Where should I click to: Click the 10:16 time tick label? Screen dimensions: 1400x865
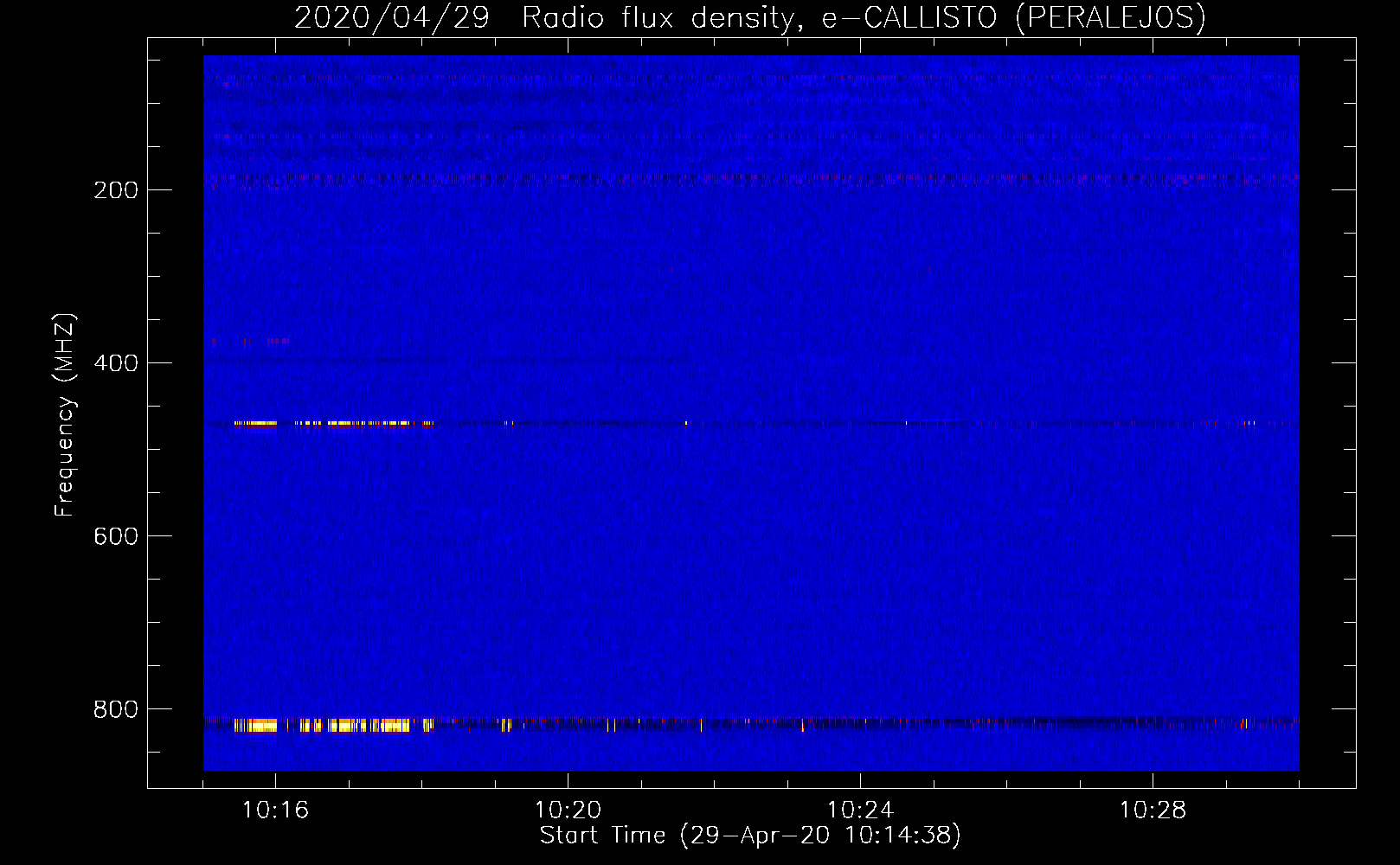click(275, 811)
